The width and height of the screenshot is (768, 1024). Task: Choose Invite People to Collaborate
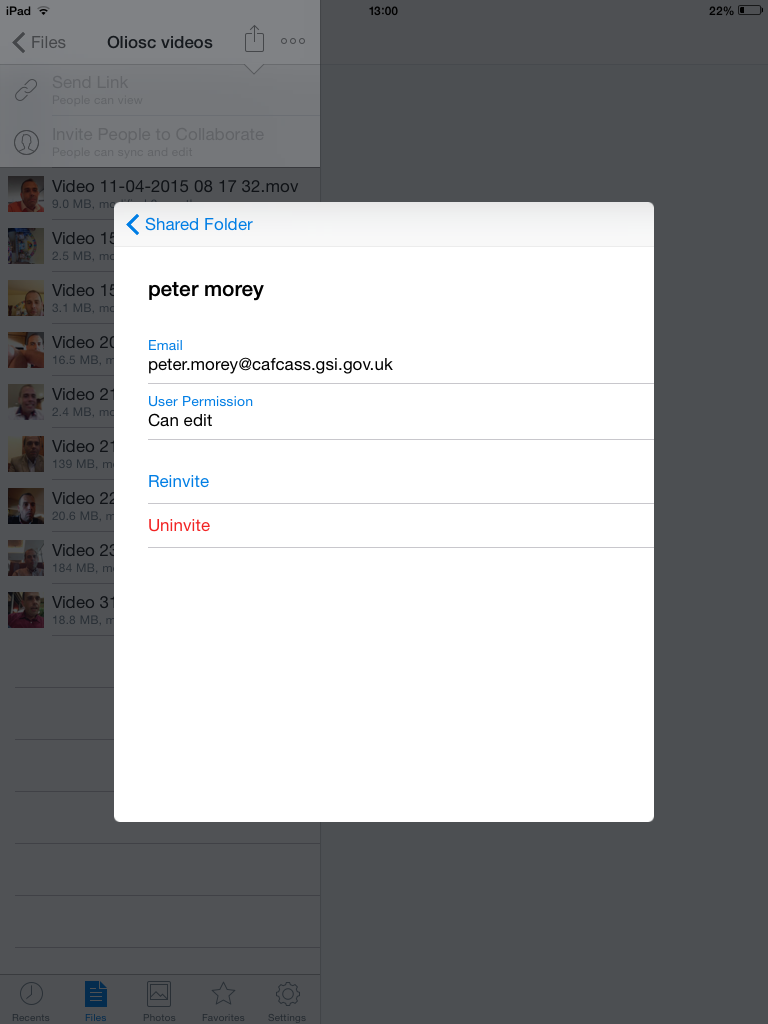pyautogui.click(x=158, y=141)
